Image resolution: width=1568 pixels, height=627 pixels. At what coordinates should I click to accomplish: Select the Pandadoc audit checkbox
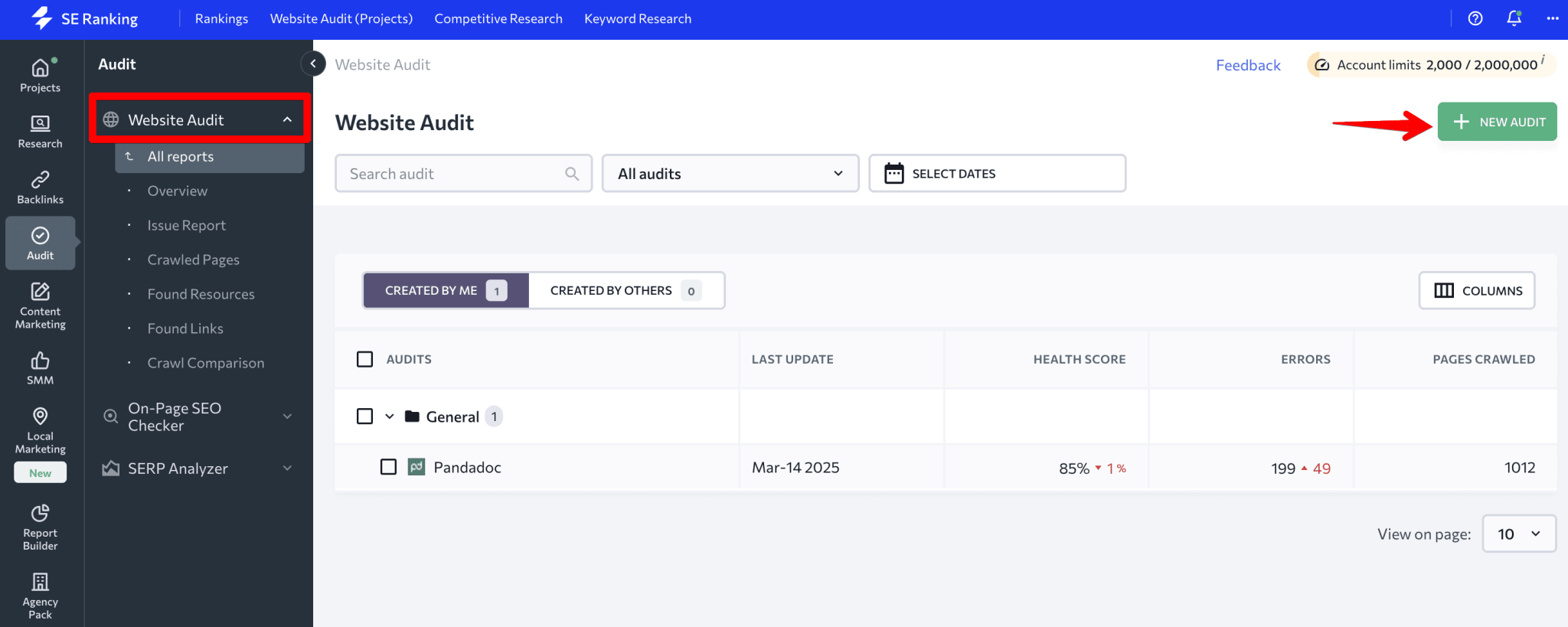[x=389, y=467]
